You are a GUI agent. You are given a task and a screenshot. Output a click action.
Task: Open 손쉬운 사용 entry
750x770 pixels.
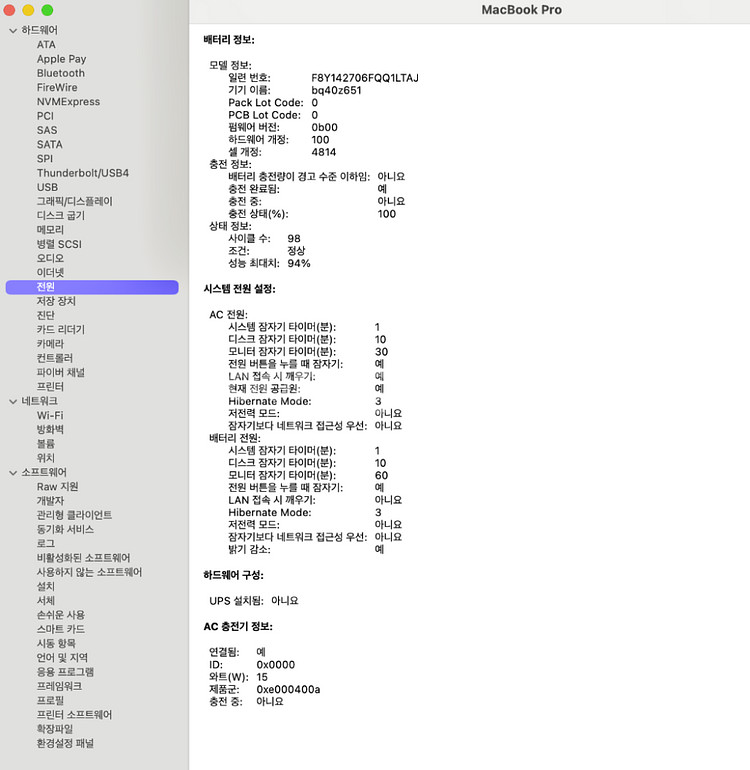coord(61,615)
